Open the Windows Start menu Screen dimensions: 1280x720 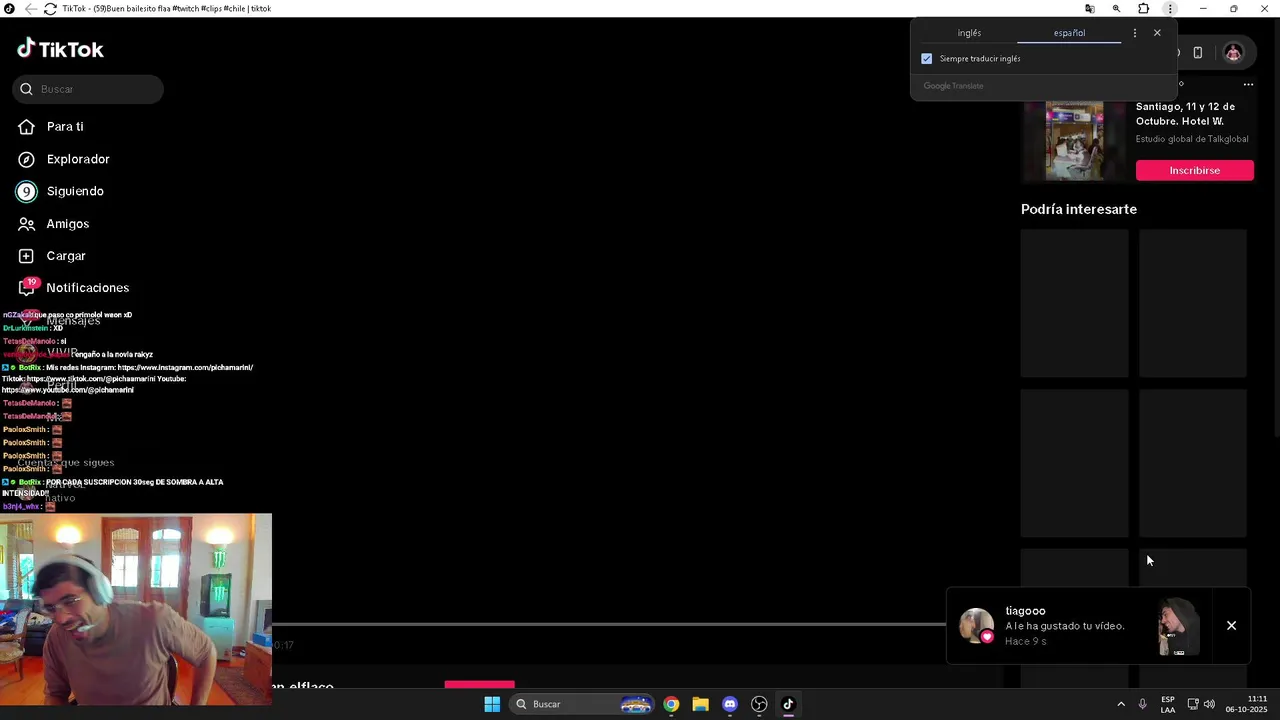click(x=492, y=704)
